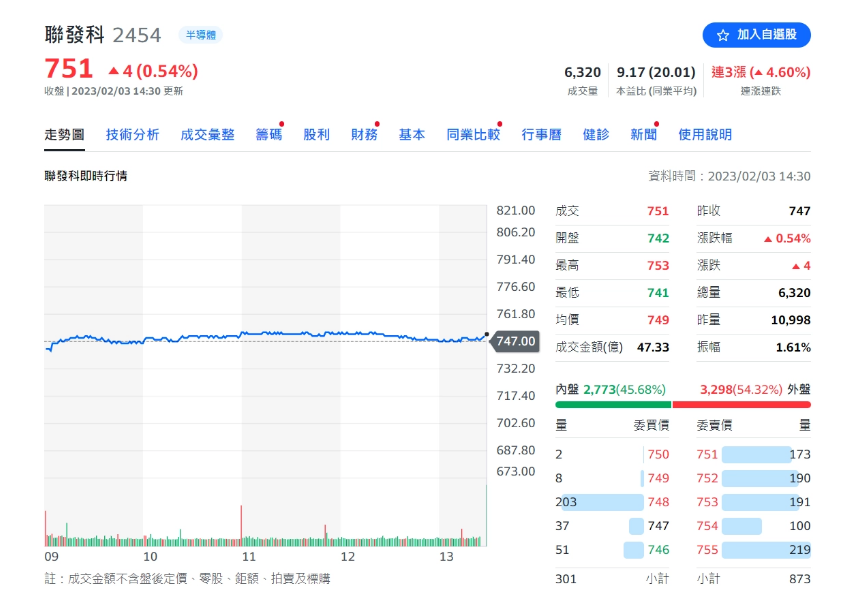Image resolution: width=843 pixels, height=615 pixels.
Task: Click the ask subtotal 873
Action: 799,578
